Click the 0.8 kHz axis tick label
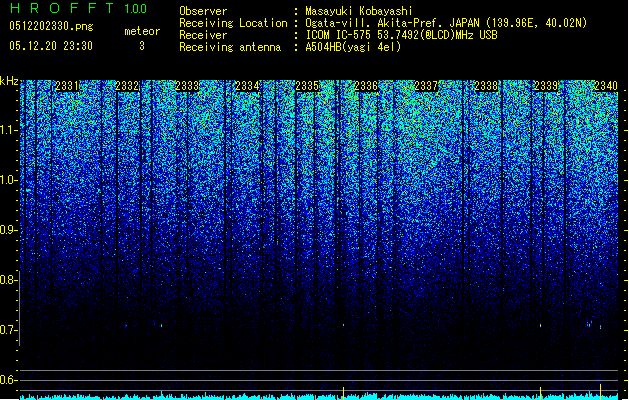 9,280
